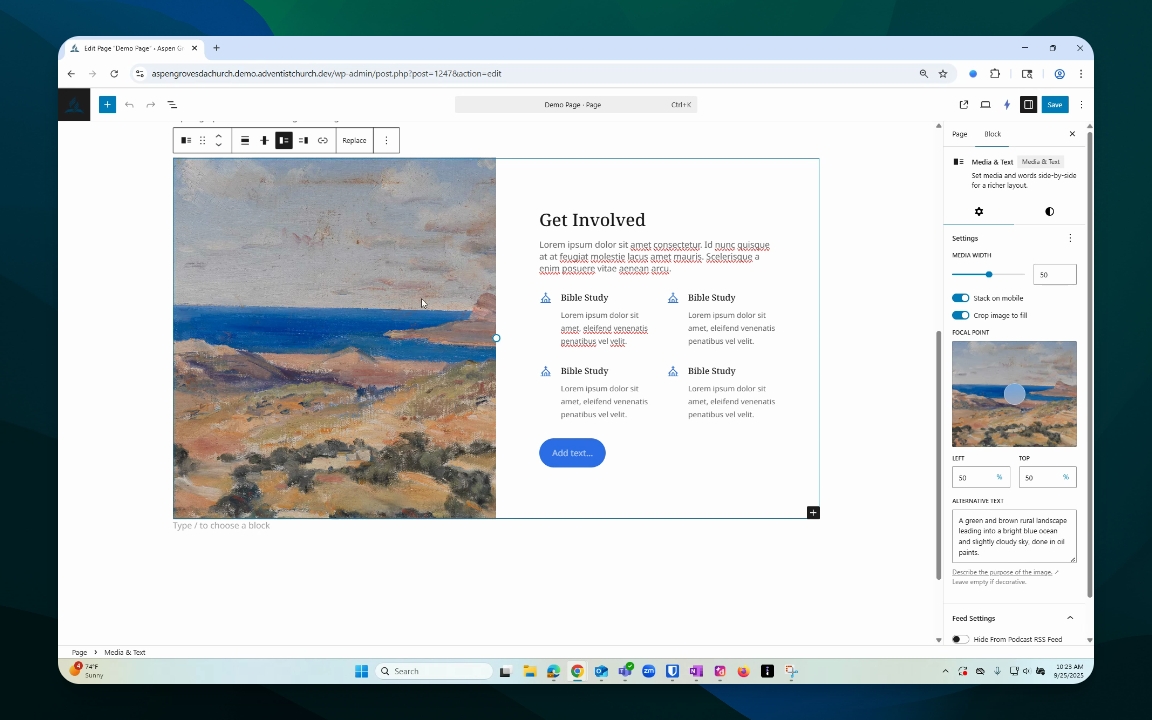Switch to the Page sidebar tab
1152x720 pixels.
(960, 134)
